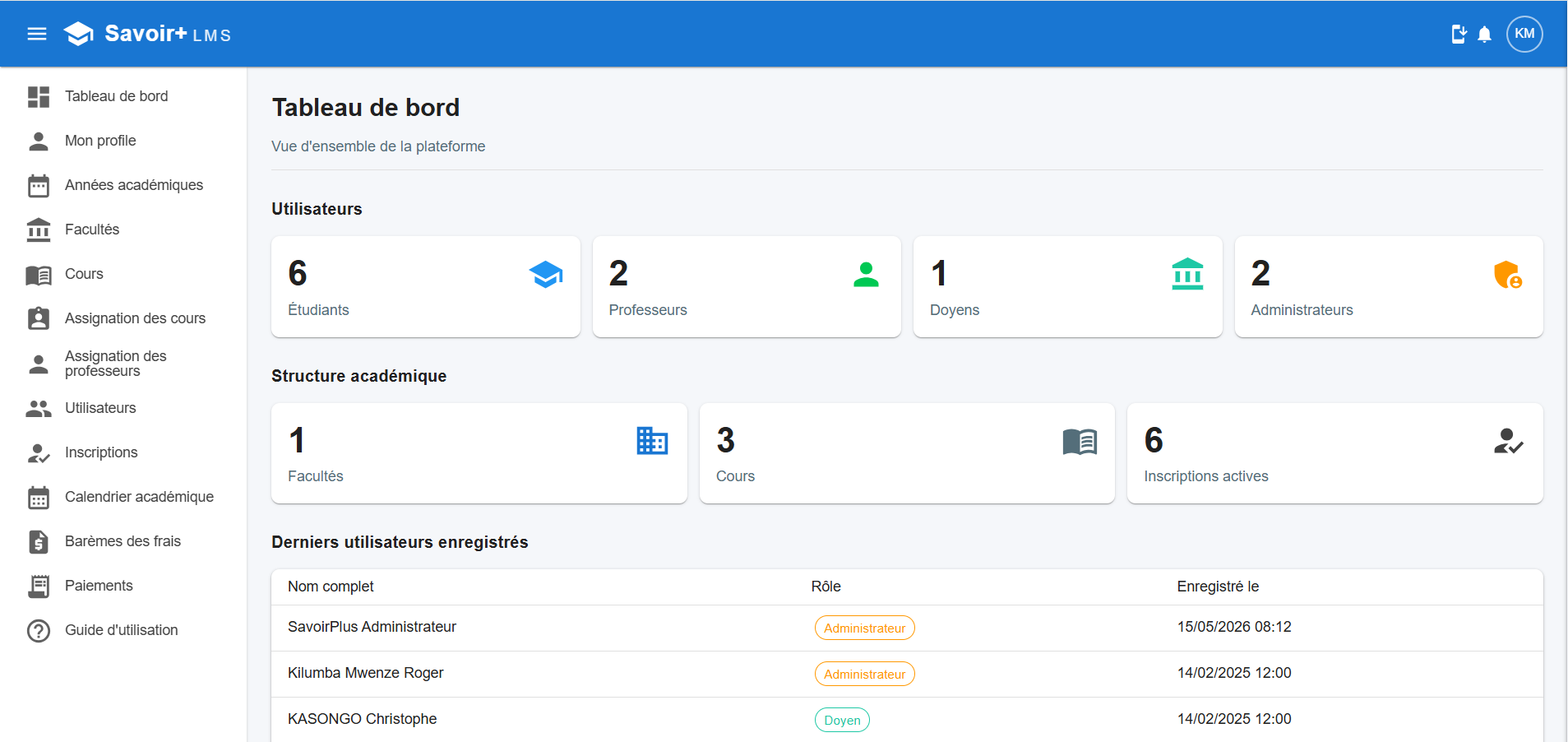This screenshot has width=1568, height=742.
Task: Select KASONGO Christophe in the table
Action: point(362,719)
